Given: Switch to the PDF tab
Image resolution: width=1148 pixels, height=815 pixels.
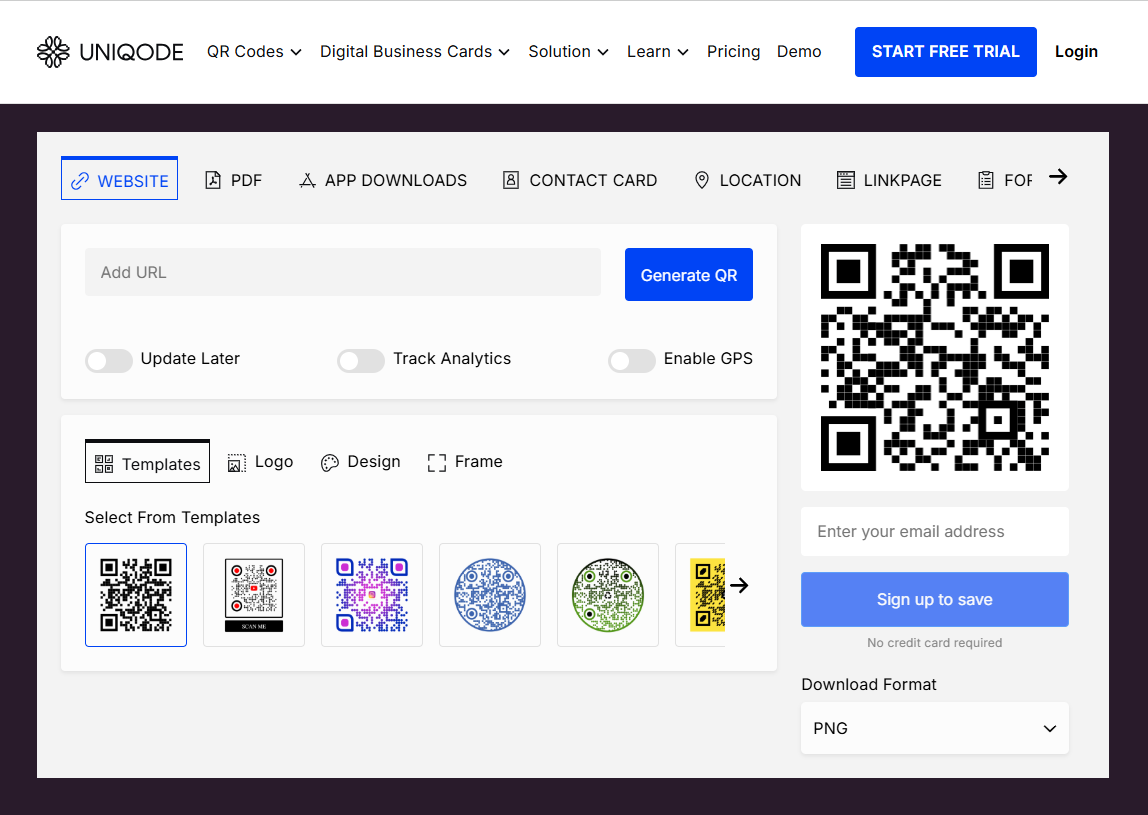Looking at the screenshot, I should (234, 180).
